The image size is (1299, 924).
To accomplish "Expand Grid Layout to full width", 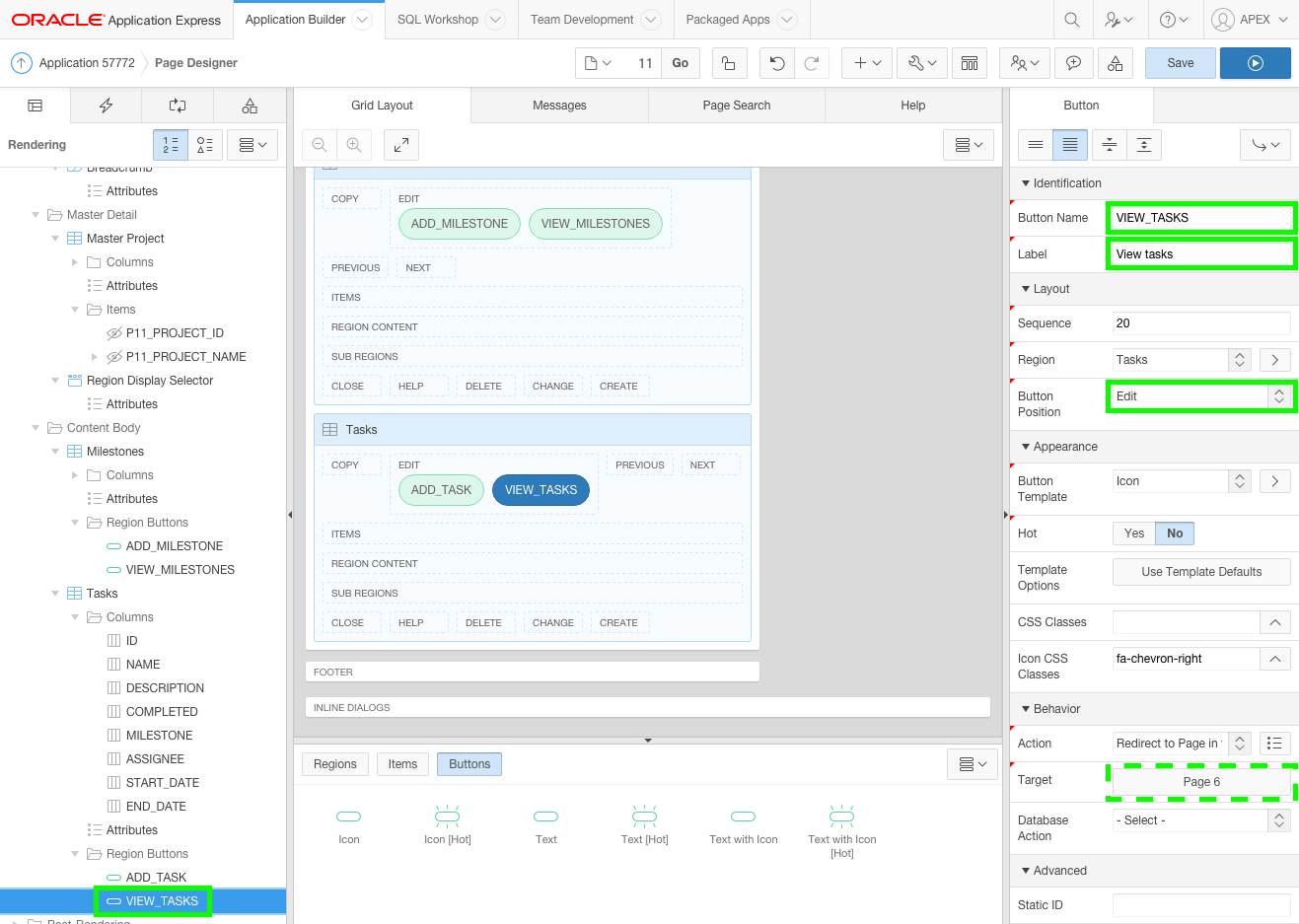I will (399, 145).
